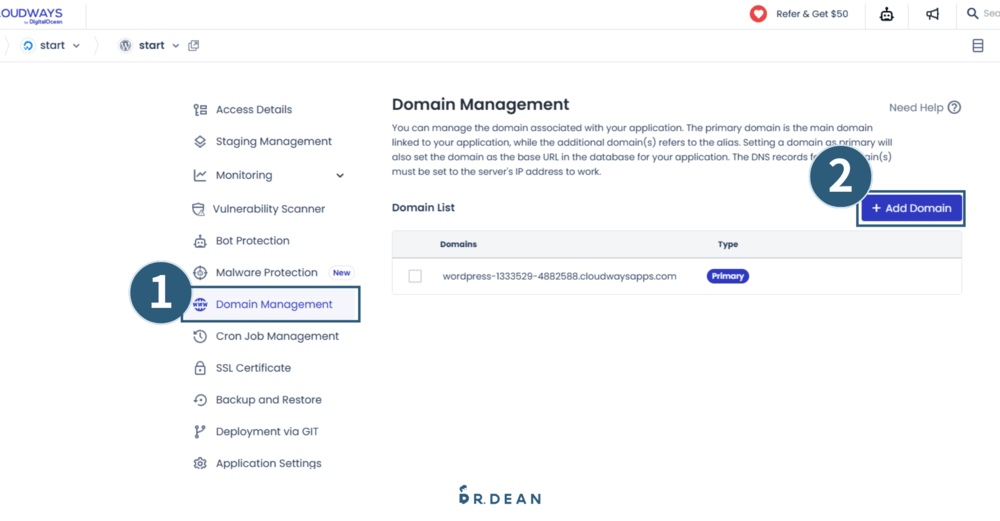The height and width of the screenshot is (521, 1000).
Task: Click Refer & Get $50 link
Action: pyautogui.click(x=811, y=14)
